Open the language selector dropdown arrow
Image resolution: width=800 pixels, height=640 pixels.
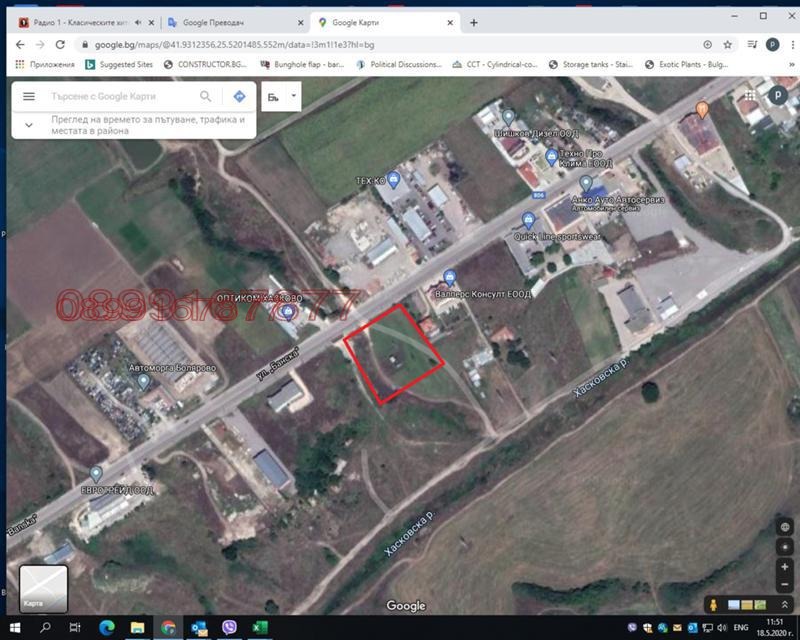pyautogui.click(x=291, y=96)
